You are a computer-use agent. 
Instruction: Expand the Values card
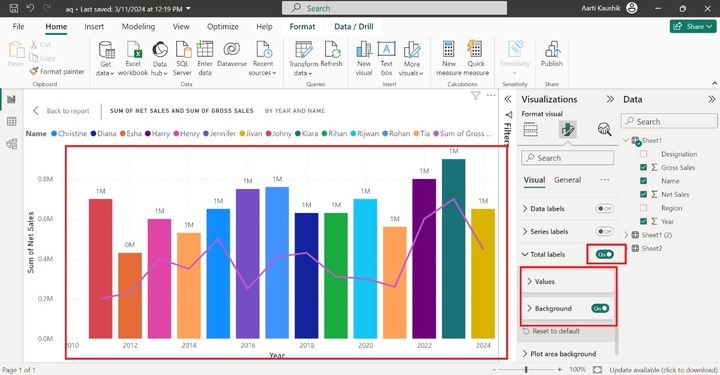[x=529, y=281]
